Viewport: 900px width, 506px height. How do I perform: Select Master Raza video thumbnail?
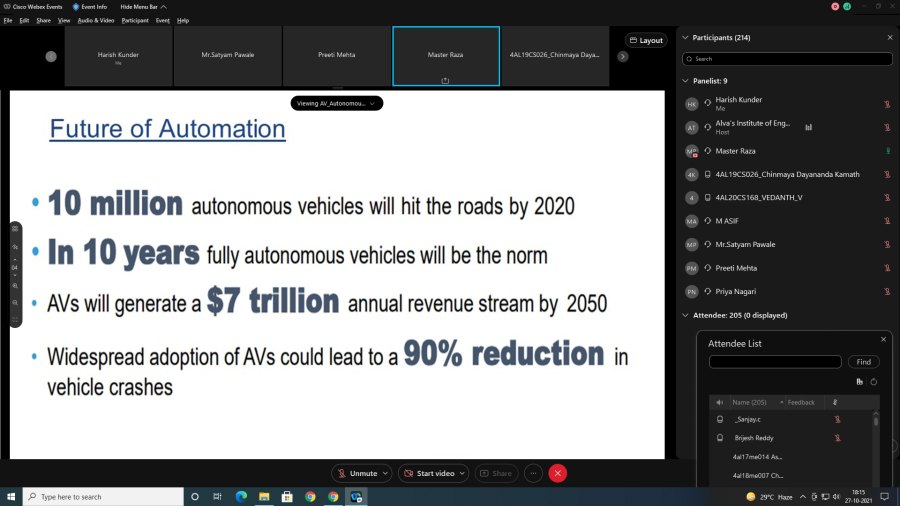(446, 56)
